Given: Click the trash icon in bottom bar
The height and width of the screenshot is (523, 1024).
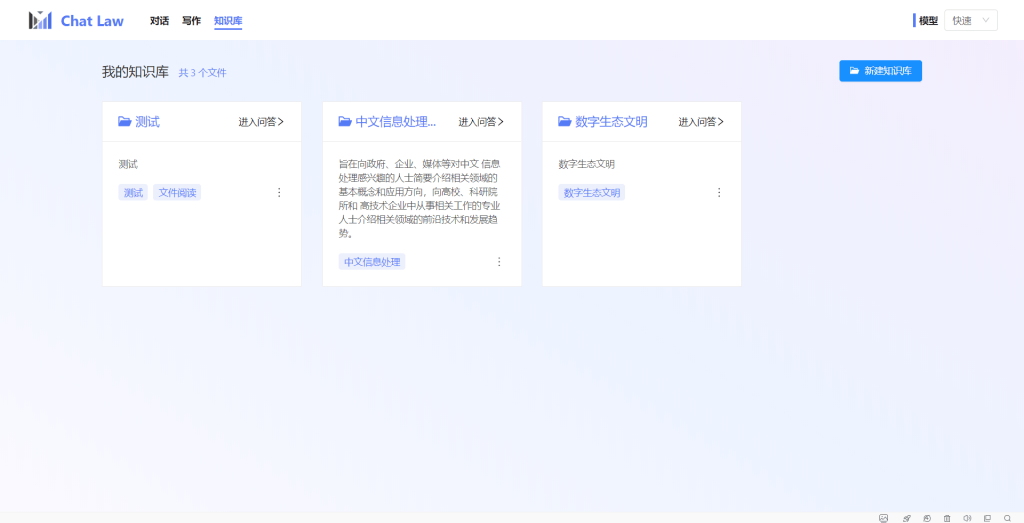Looking at the screenshot, I should [x=947, y=518].
